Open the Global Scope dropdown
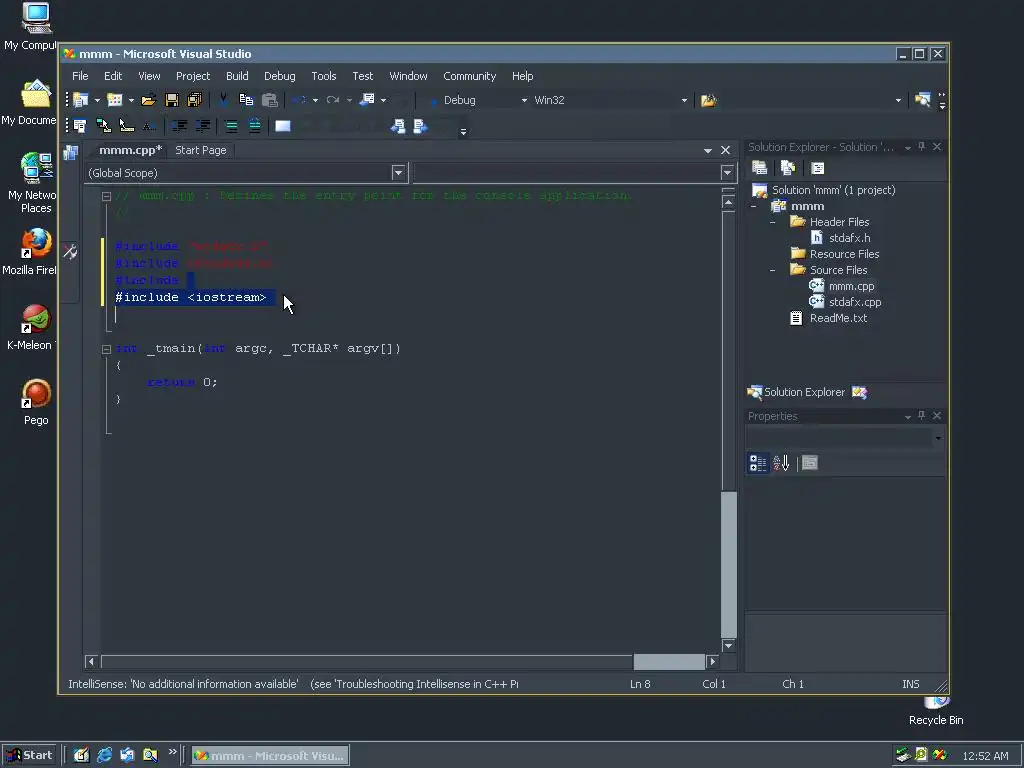1024x768 pixels. tap(398, 172)
